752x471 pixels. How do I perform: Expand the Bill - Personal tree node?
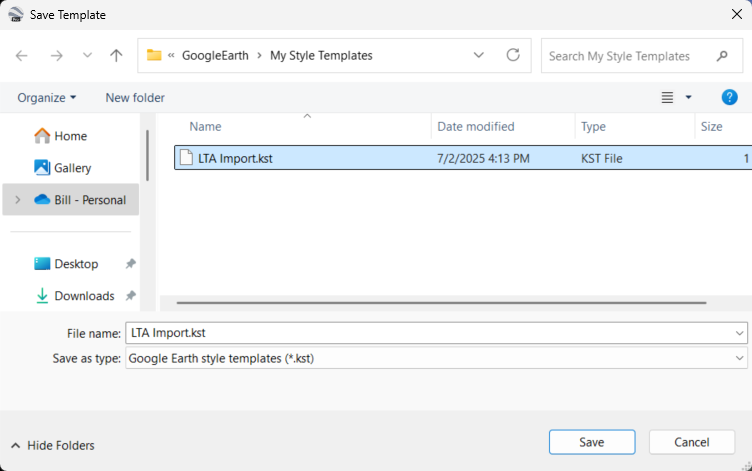pyautogui.click(x=18, y=200)
